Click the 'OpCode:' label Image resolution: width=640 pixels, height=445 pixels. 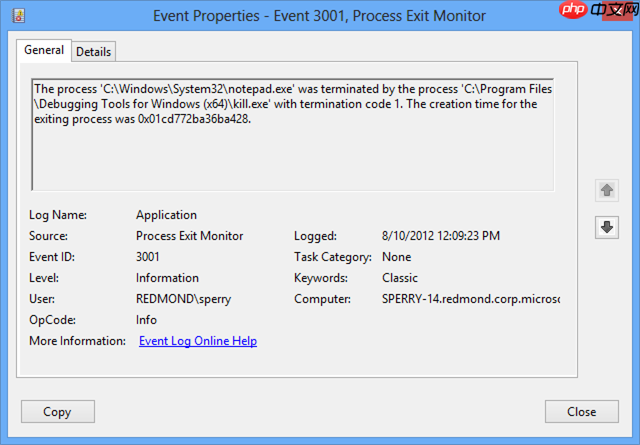(52, 320)
